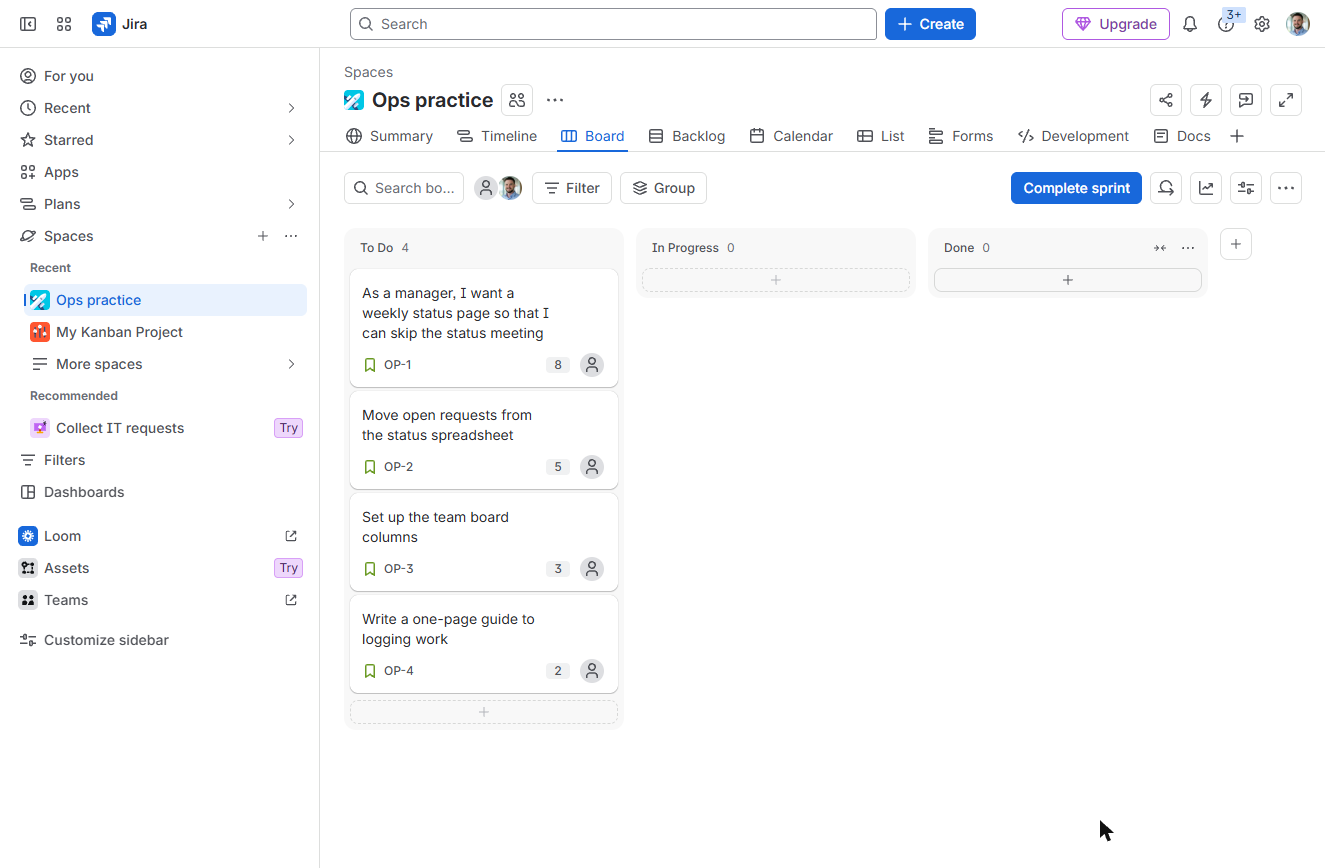Click the Create button
Screen dimensions: 1325x868
point(930,24)
